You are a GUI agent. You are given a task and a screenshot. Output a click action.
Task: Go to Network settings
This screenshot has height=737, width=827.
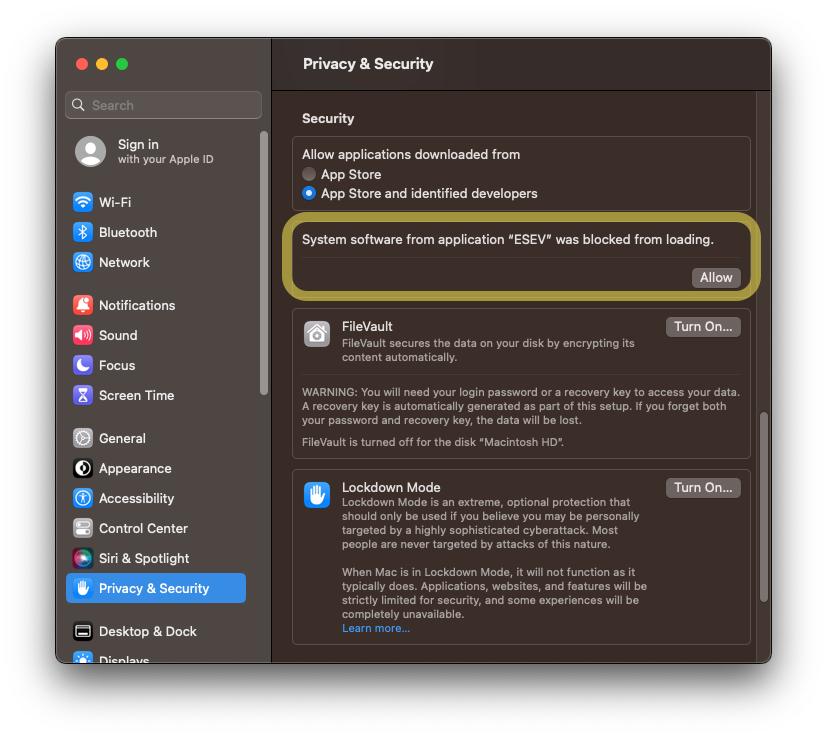point(156,262)
